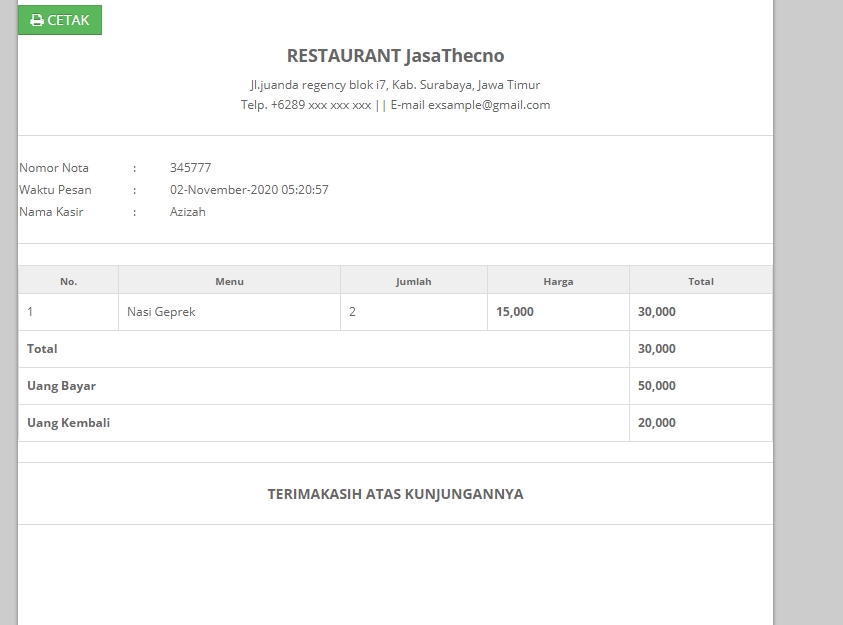Click the 'Harga' column header
The image size is (843, 625).
pos(558,281)
